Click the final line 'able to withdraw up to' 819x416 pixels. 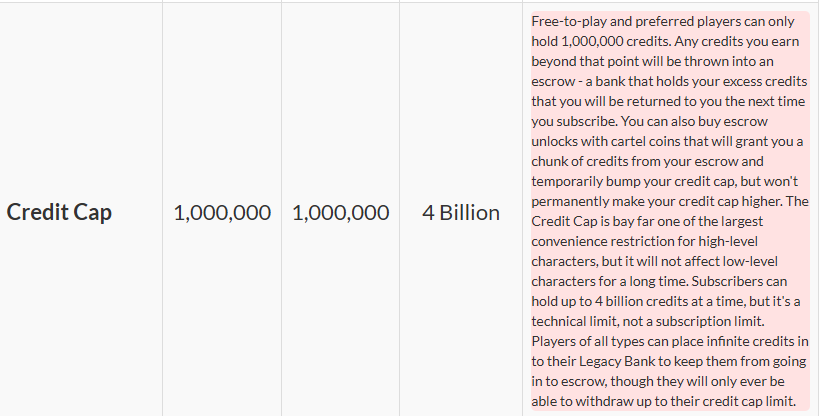point(663,402)
